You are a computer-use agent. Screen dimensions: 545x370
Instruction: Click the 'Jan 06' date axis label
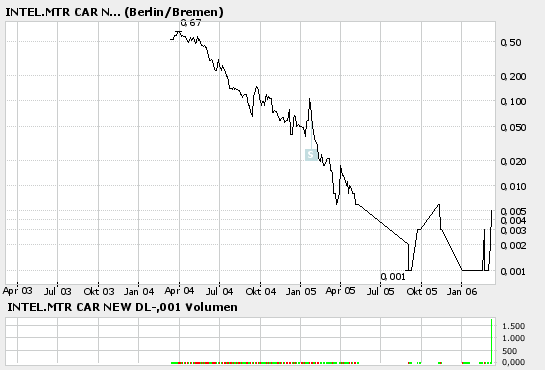[x=462, y=291]
